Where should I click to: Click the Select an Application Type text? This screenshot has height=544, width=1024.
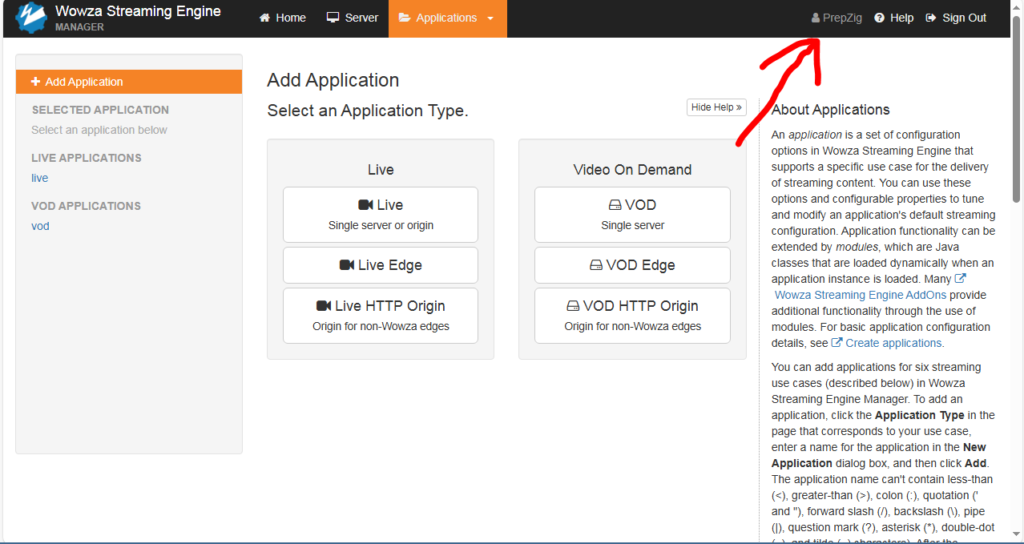tap(368, 111)
